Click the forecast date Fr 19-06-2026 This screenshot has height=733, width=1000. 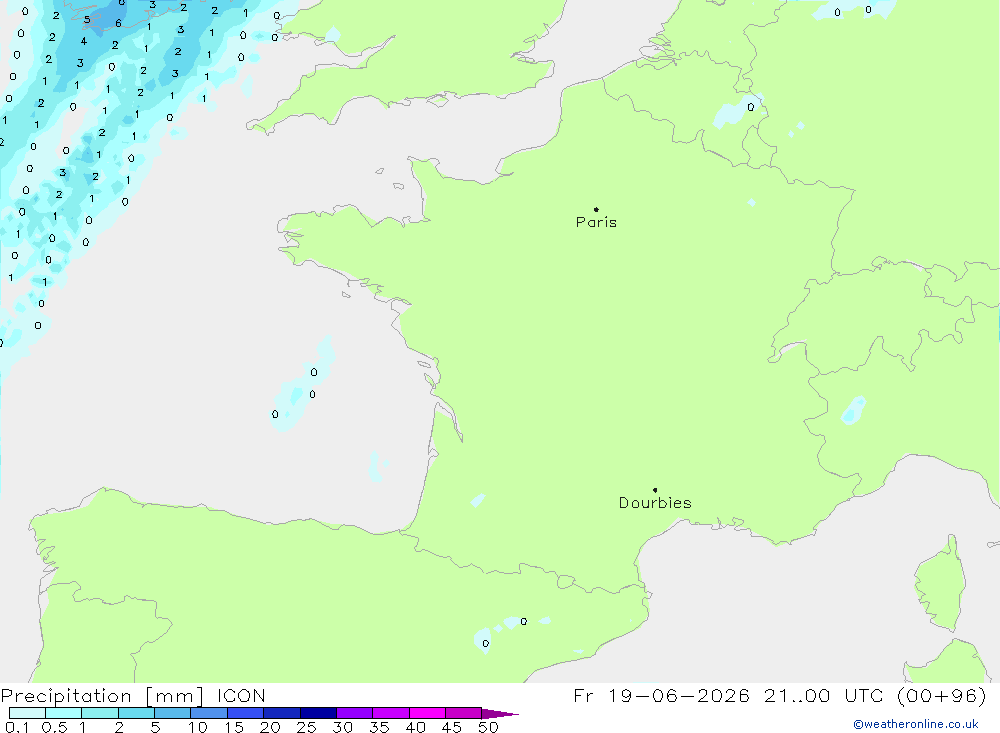tap(661, 695)
